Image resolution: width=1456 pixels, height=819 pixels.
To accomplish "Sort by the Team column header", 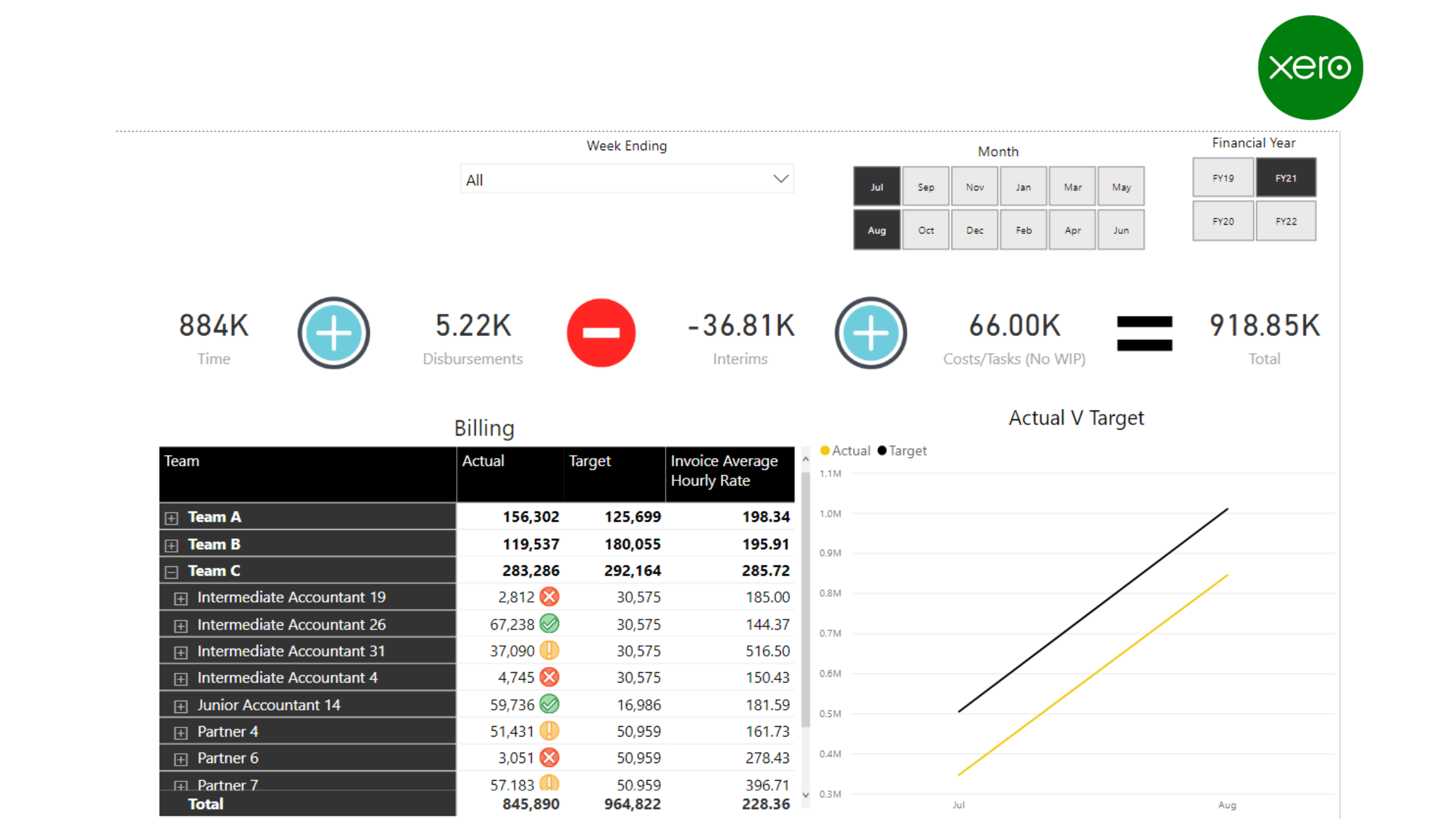I will click(307, 474).
